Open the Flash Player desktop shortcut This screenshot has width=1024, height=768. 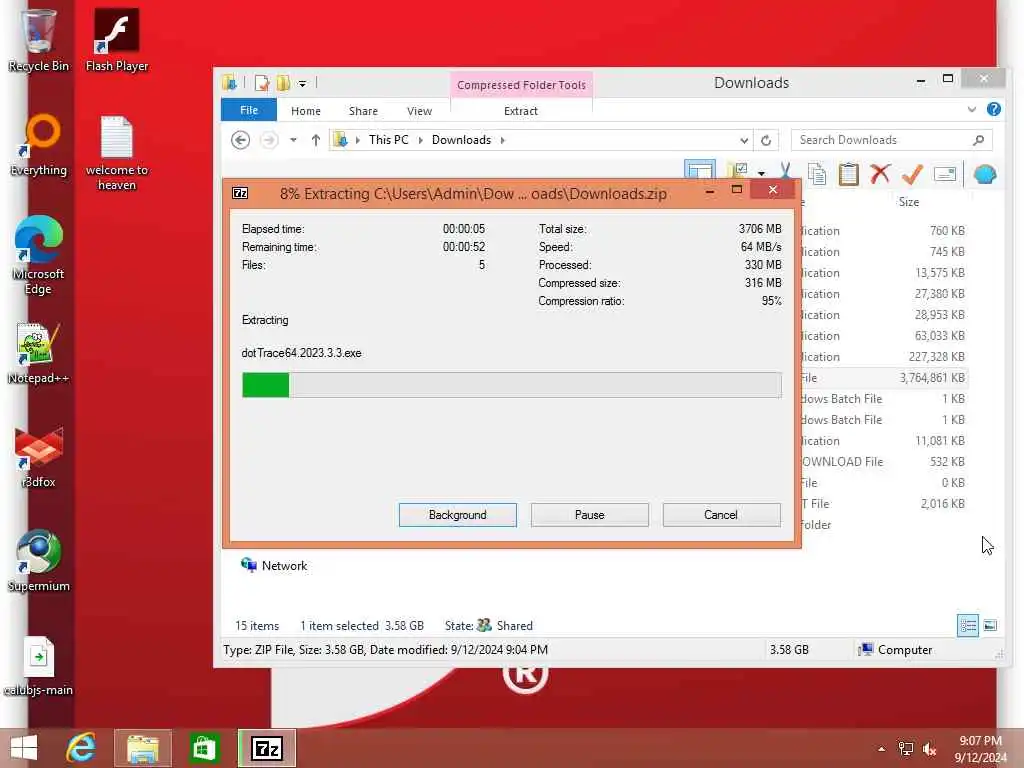pyautogui.click(x=117, y=40)
